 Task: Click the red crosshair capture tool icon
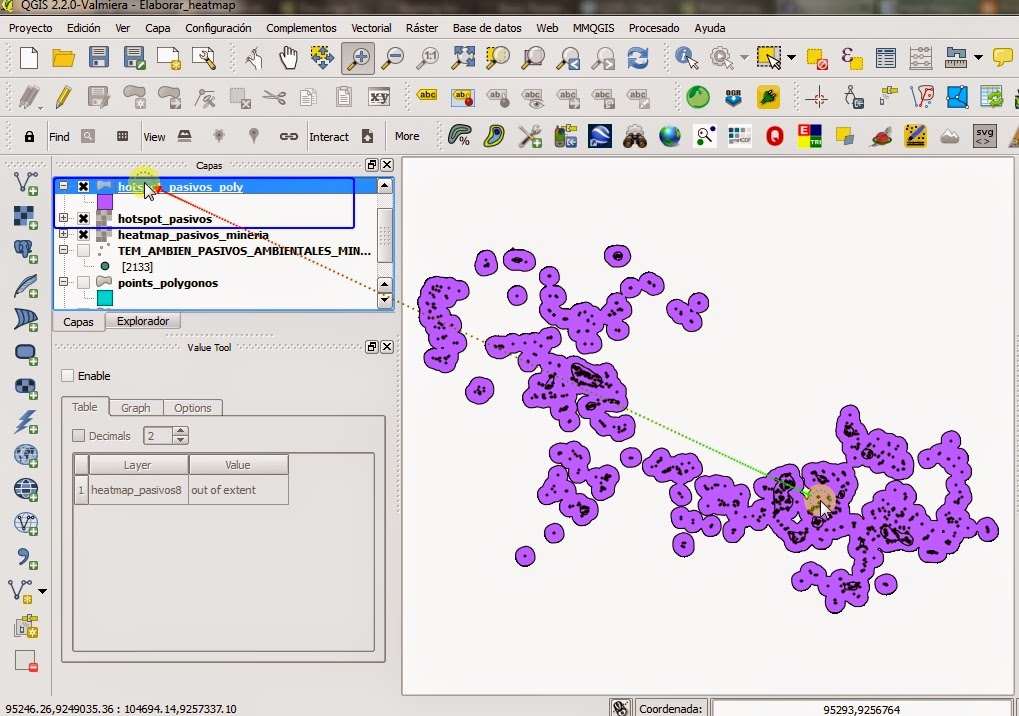(x=817, y=97)
